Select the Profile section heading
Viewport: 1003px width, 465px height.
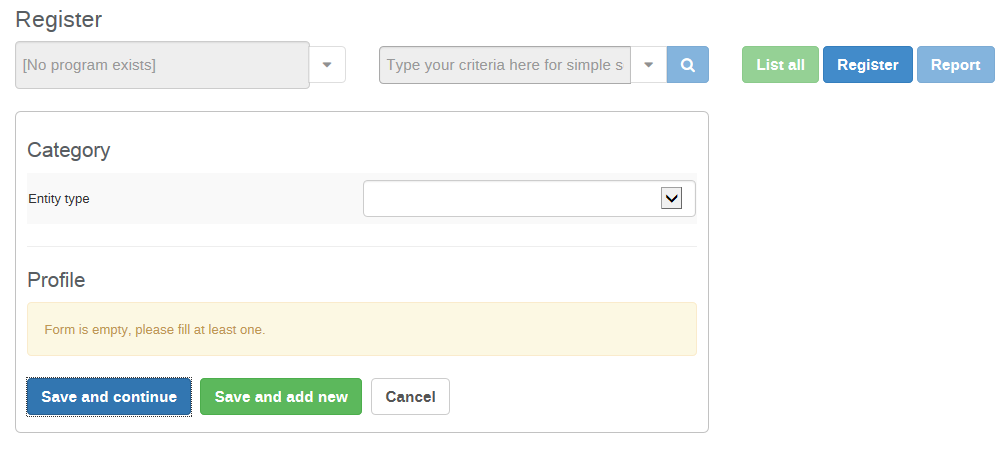pyautogui.click(x=56, y=280)
